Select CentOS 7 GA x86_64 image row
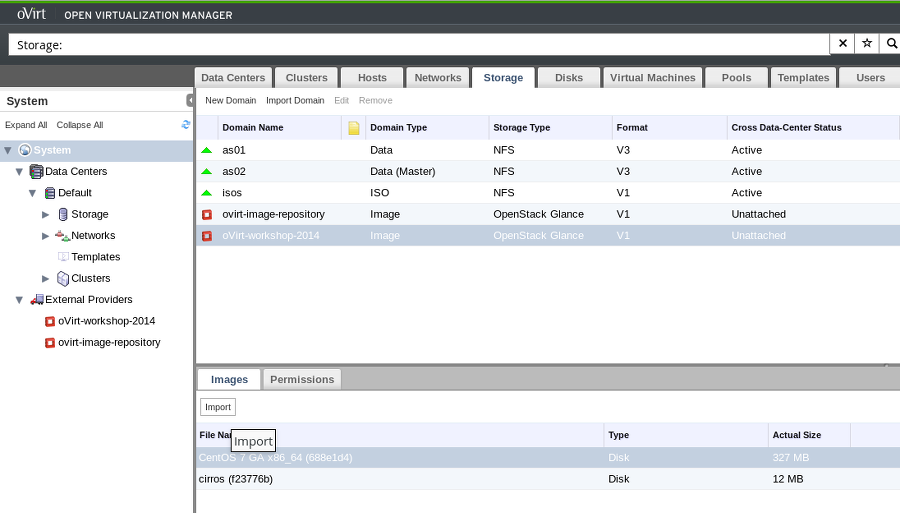Image resolution: width=900 pixels, height=513 pixels. point(548,458)
